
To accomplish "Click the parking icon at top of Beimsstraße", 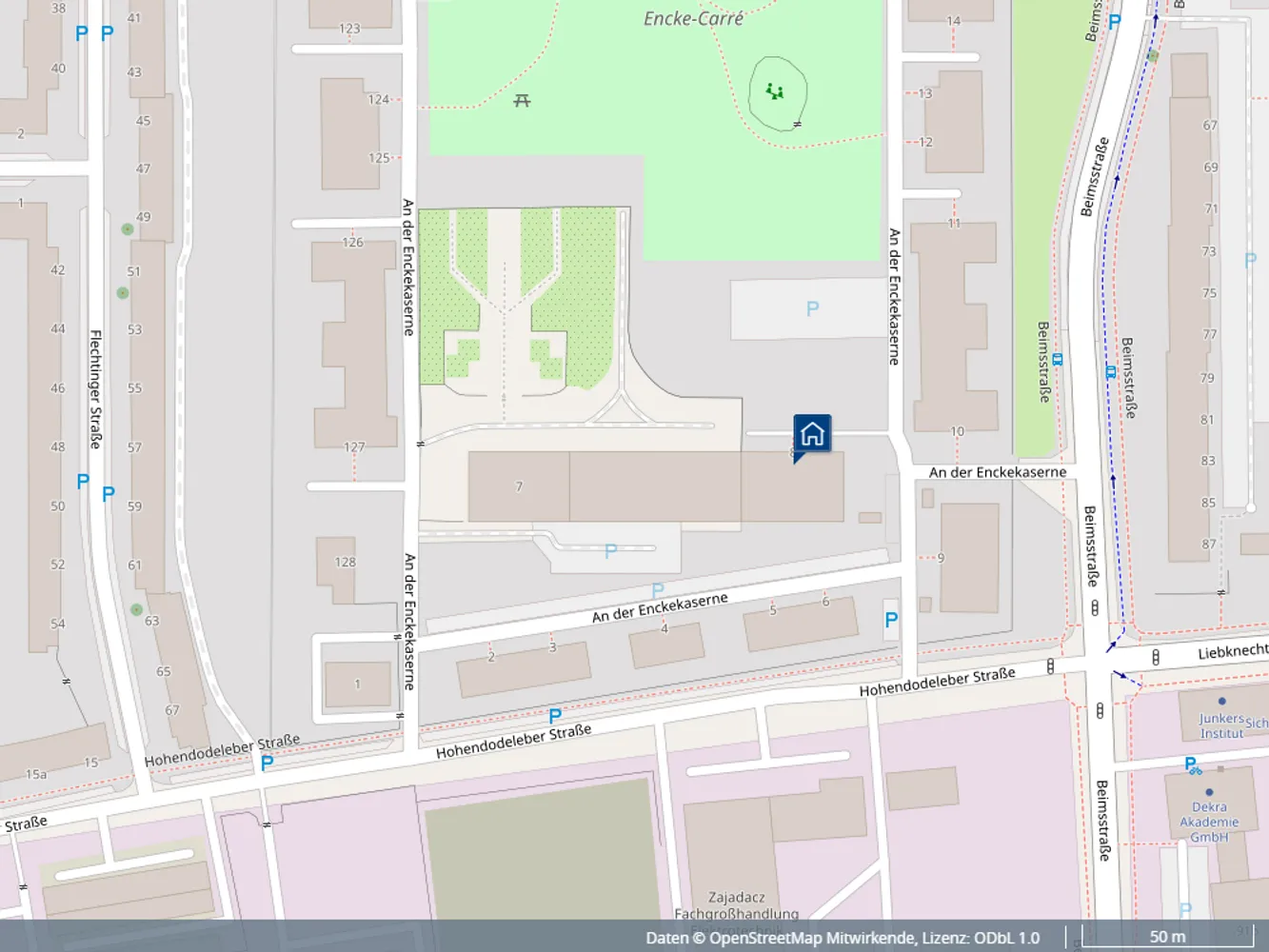I will click(1115, 22).
